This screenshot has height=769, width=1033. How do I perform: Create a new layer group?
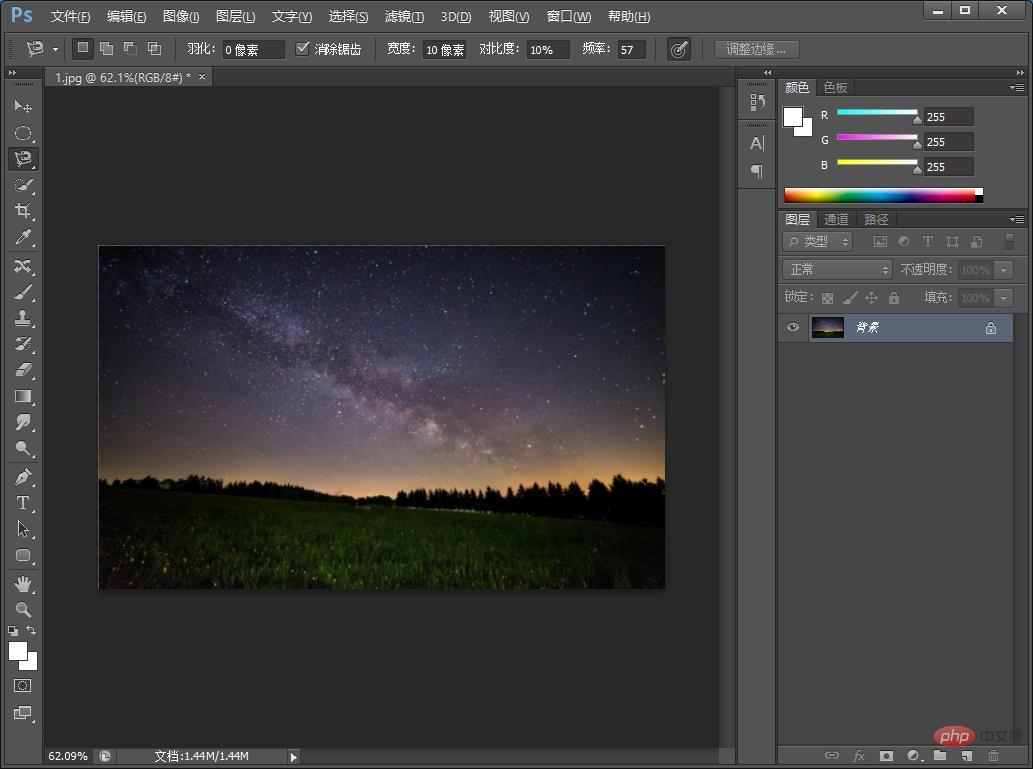(940, 756)
